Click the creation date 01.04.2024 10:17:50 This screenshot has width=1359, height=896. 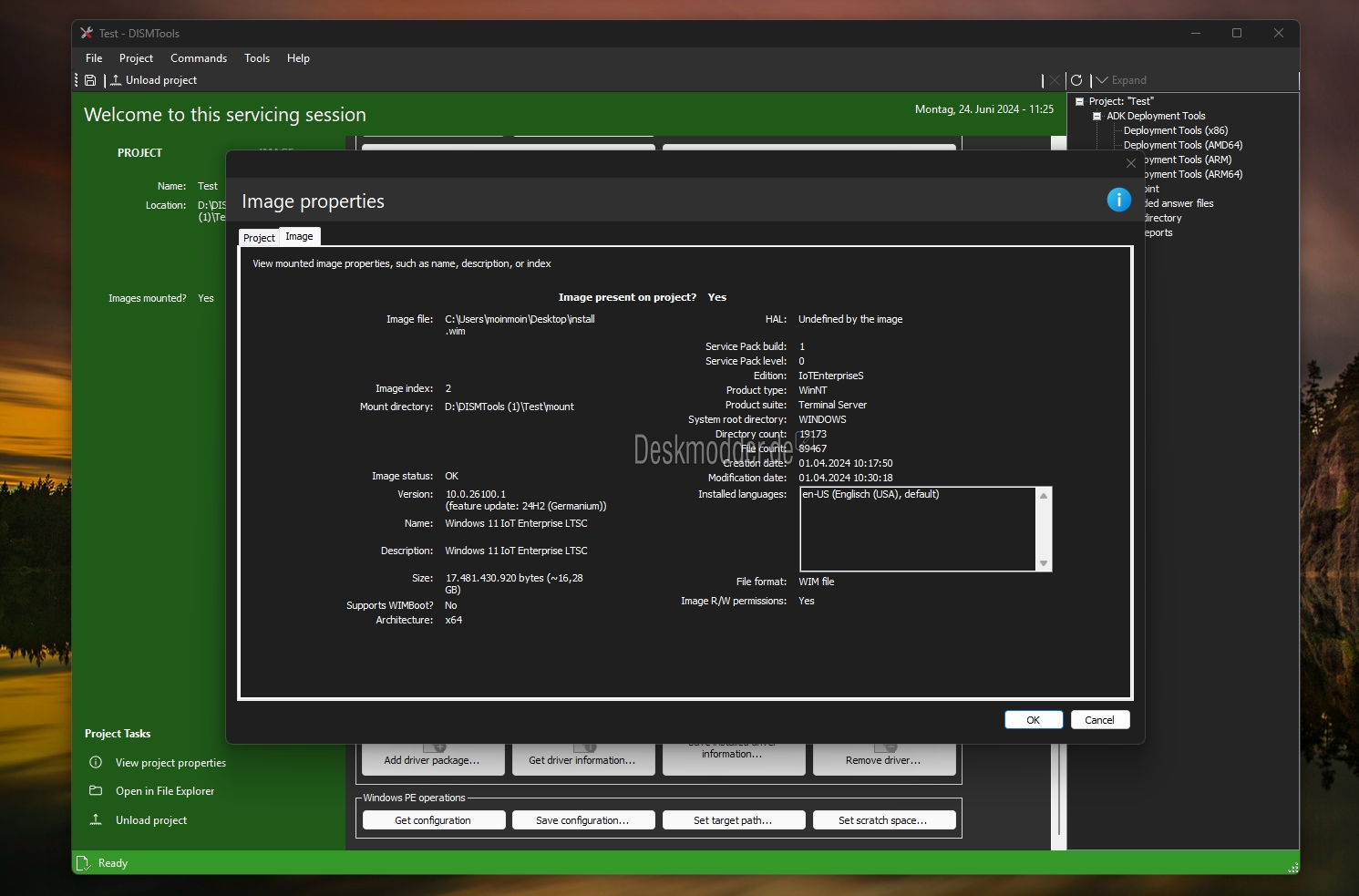click(846, 463)
